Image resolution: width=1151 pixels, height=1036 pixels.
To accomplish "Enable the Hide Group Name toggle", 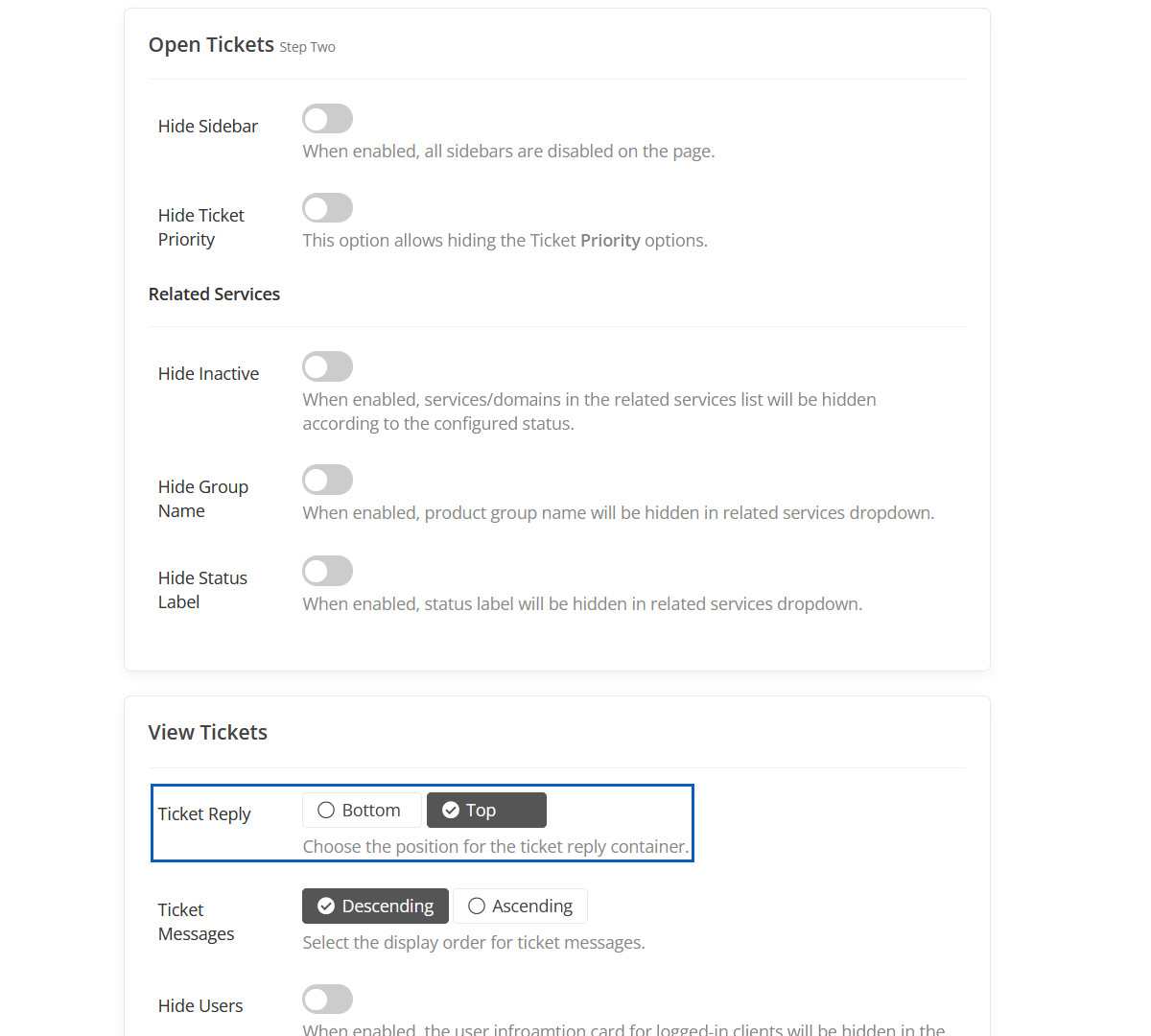I will (327, 480).
